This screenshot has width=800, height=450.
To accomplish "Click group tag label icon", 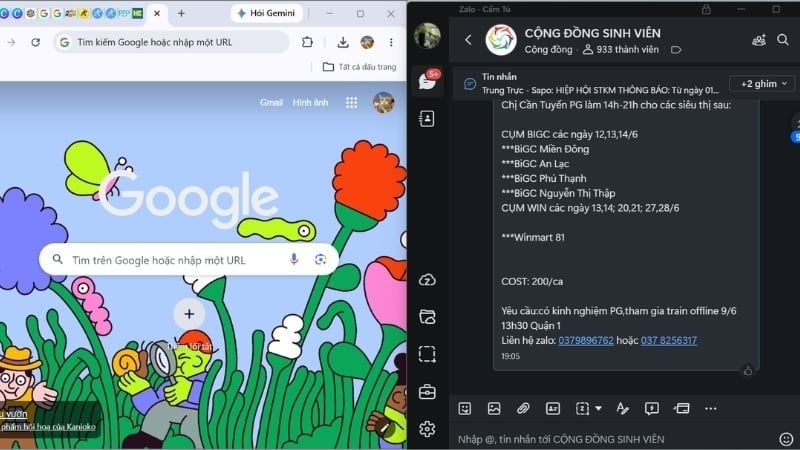I will 676,49.
